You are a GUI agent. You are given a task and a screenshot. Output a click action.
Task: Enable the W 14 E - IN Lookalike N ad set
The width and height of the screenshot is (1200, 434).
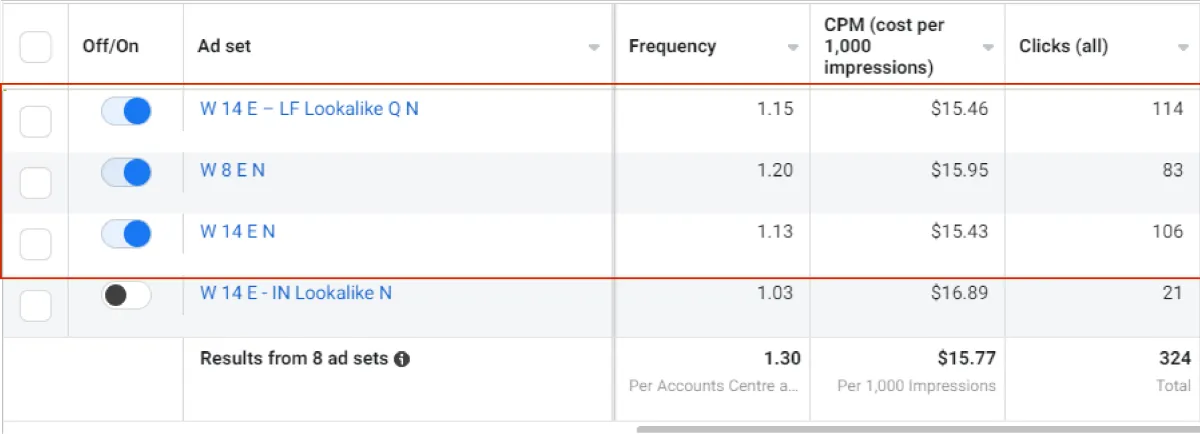[126, 295]
